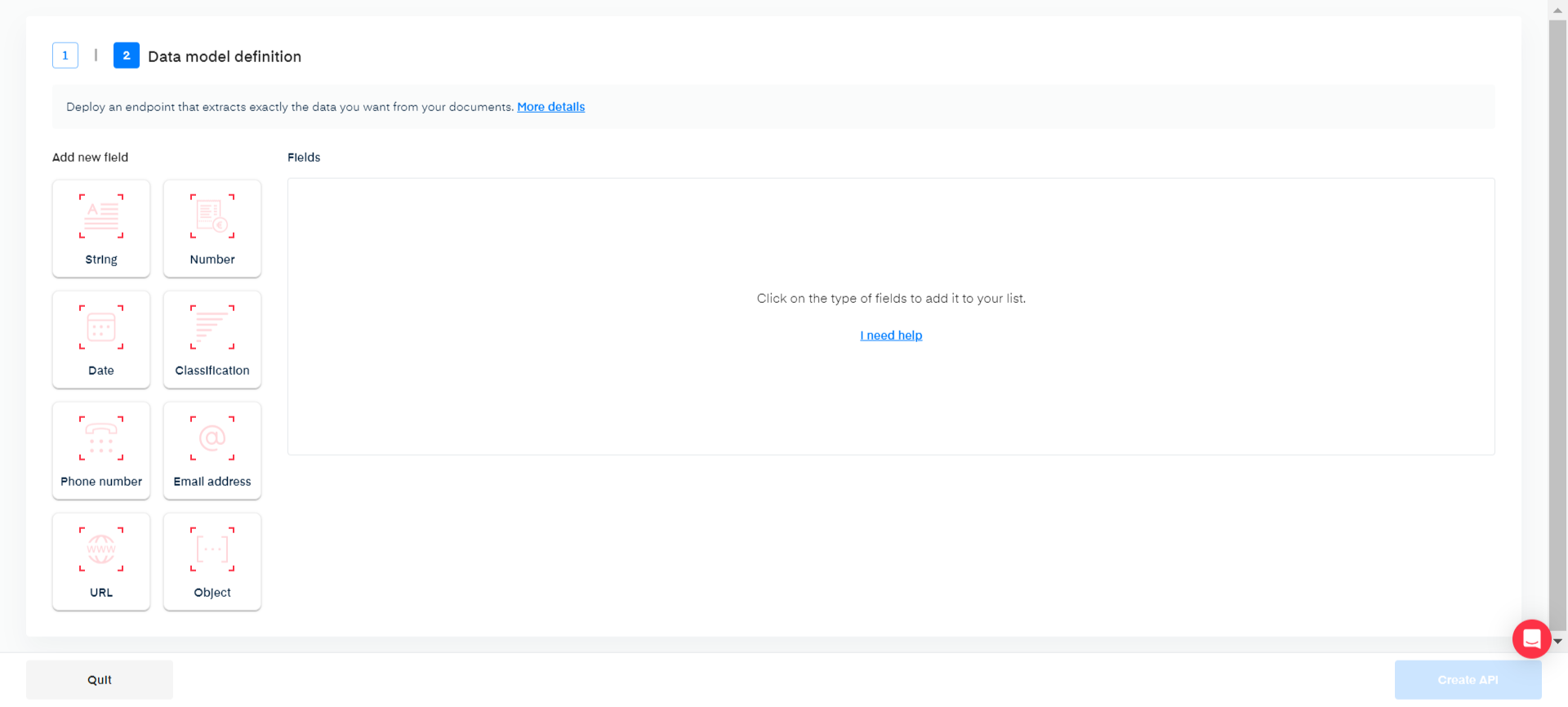Add a Number field
This screenshot has height=707, width=1568.
(212, 229)
